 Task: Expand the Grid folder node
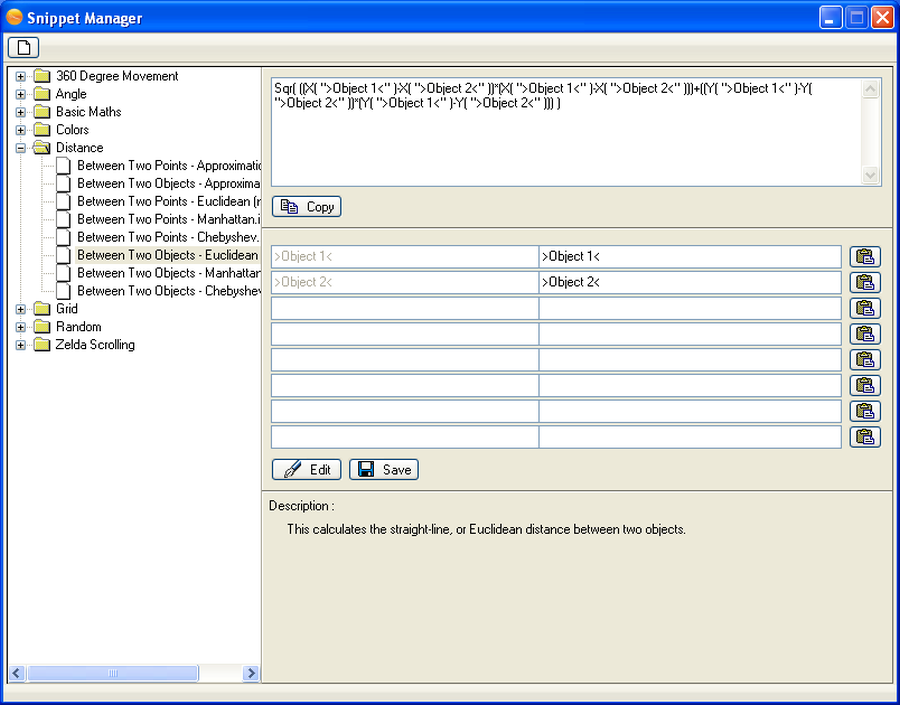coord(21,309)
